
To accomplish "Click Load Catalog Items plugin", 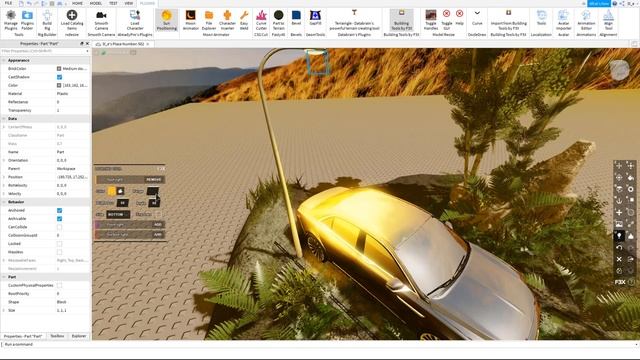I will point(72,20).
